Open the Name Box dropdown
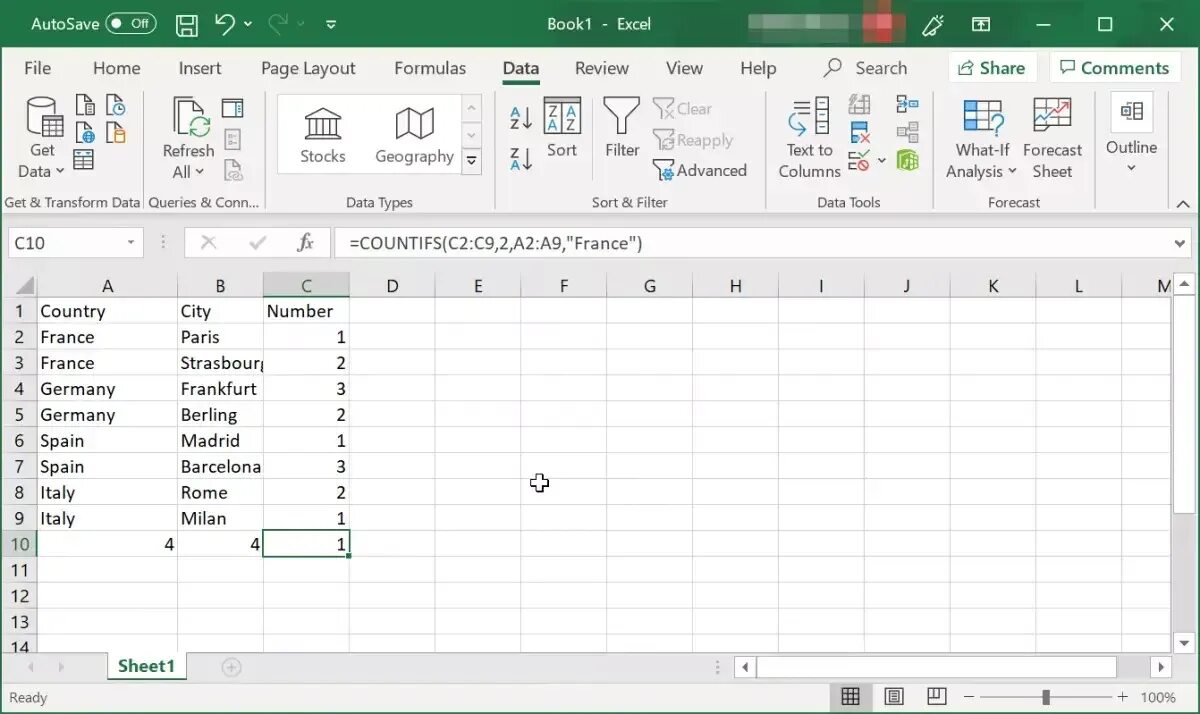Image resolution: width=1200 pixels, height=714 pixels. coord(131,243)
